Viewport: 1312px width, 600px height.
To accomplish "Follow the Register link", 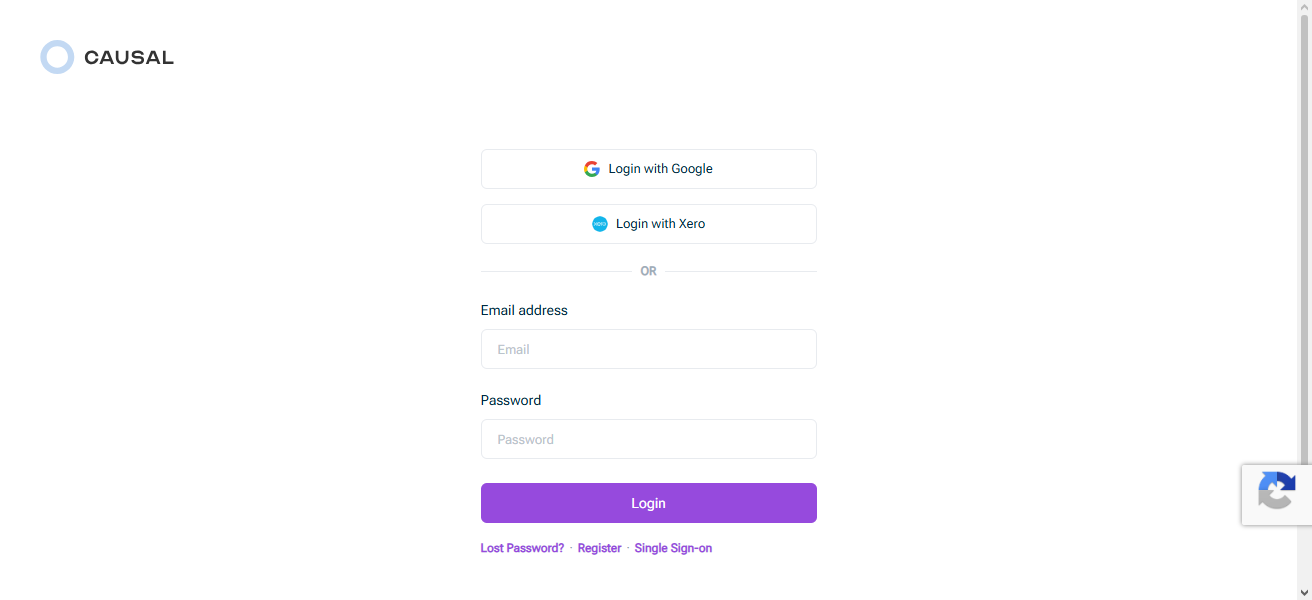I will 599,548.
